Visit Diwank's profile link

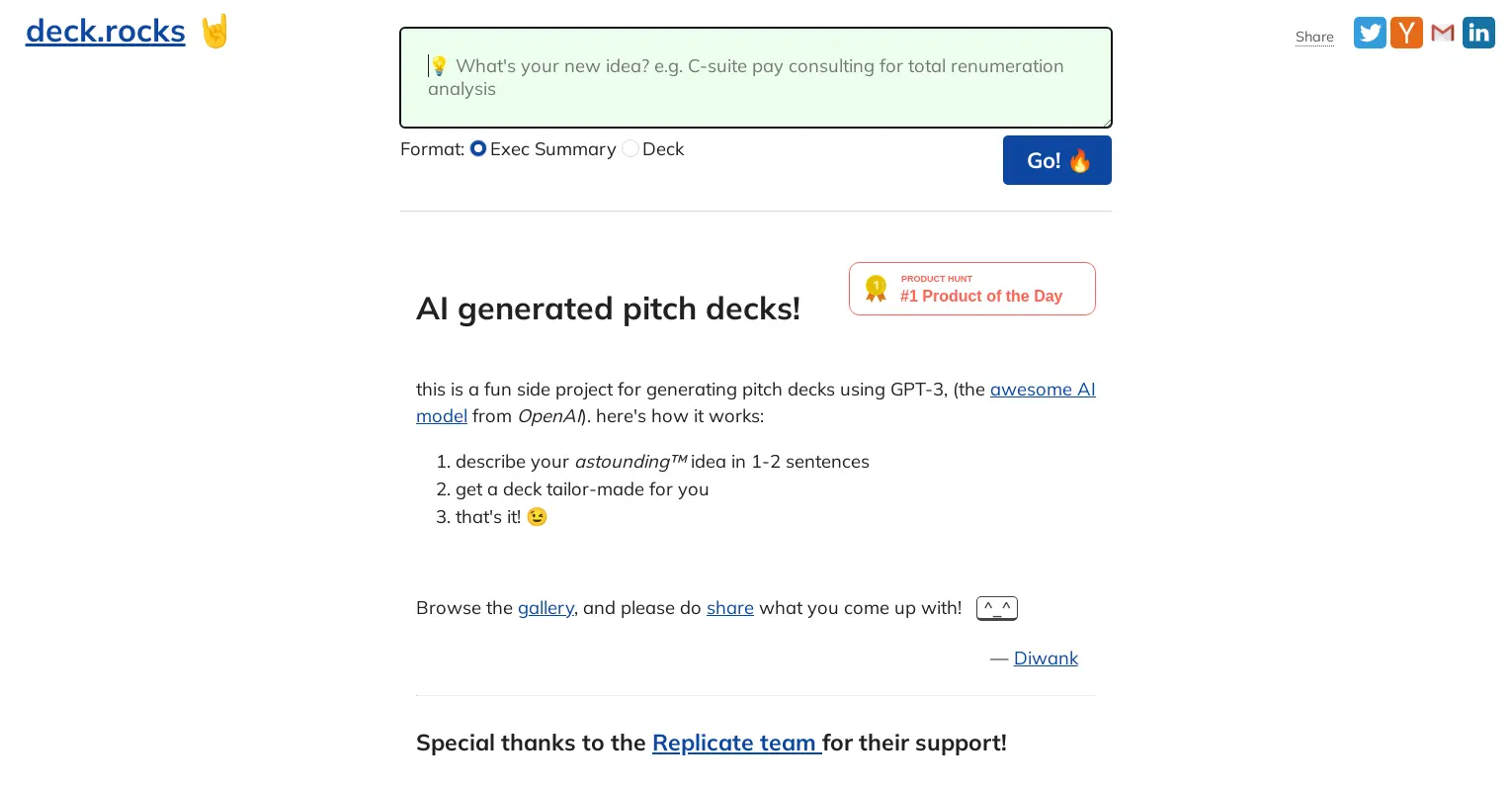(x=1046, y=658)
